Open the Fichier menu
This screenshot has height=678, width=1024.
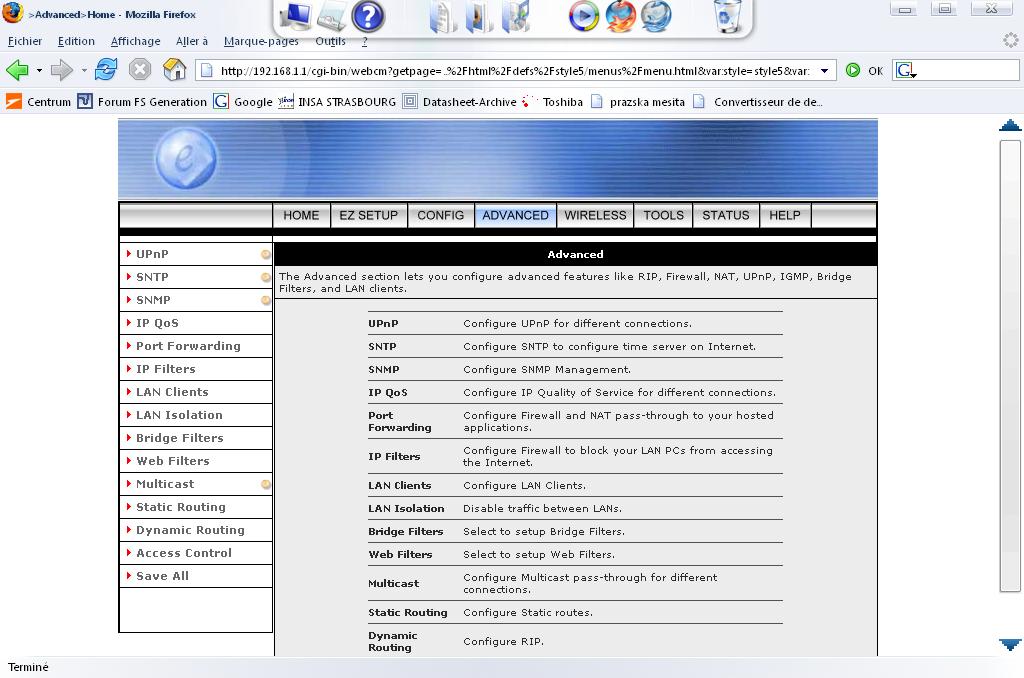pyautogui.click(x=25, y=41)
